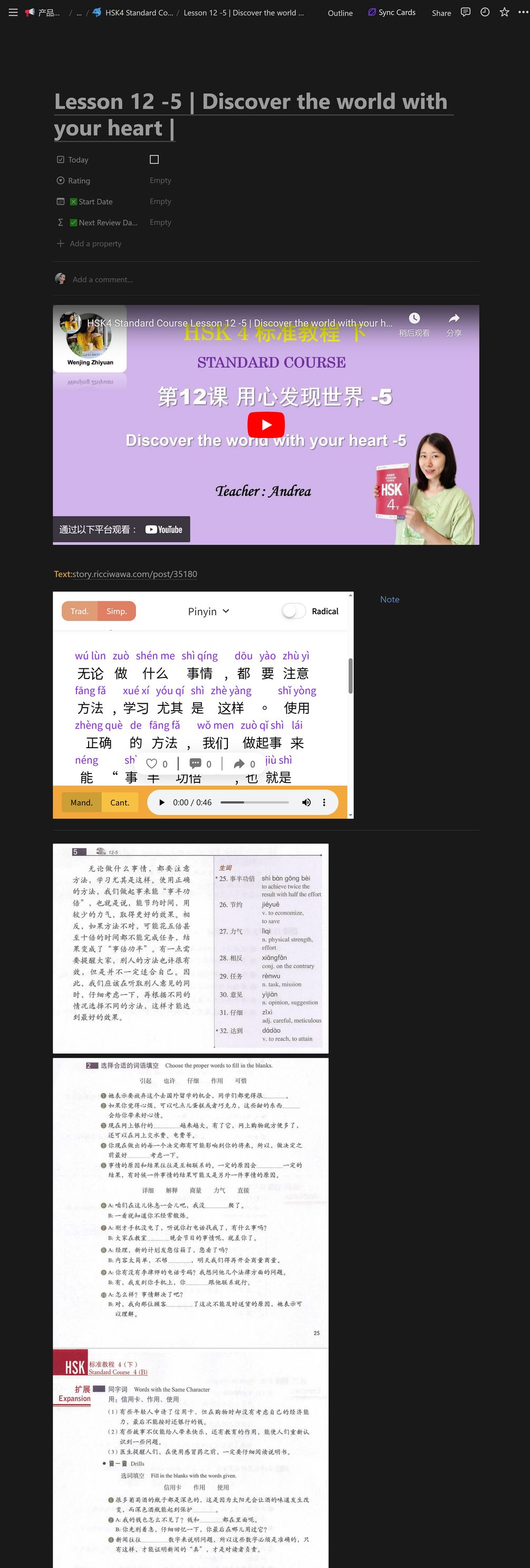Like the post with heart icon

(152, 763)
